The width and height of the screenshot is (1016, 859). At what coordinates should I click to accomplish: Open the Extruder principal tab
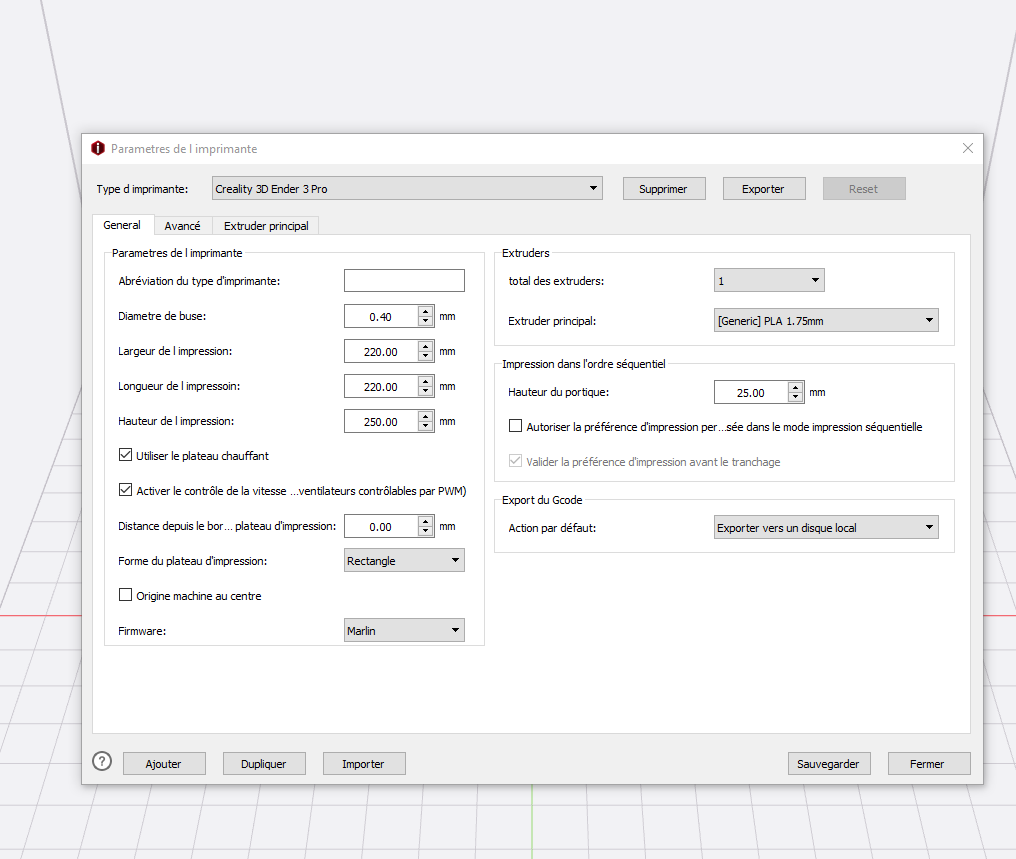point(266,225)
